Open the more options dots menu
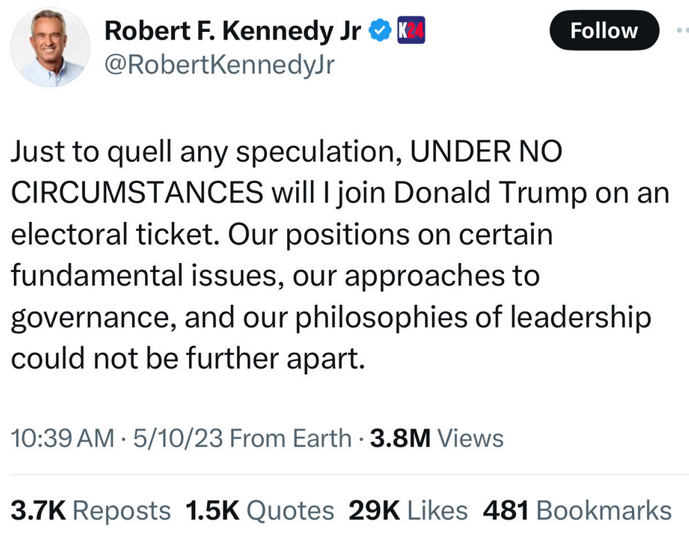The height and width of the screenshot is (541, 689). [681, 31]
